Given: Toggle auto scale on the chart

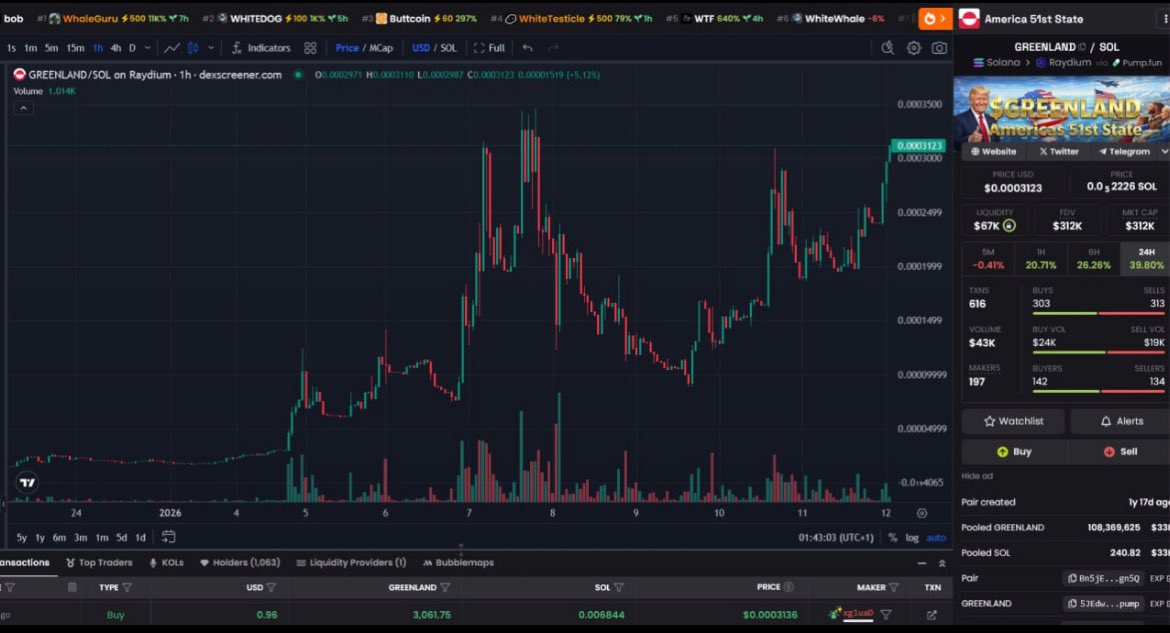Looking at the screenshot, I should 936,537.
